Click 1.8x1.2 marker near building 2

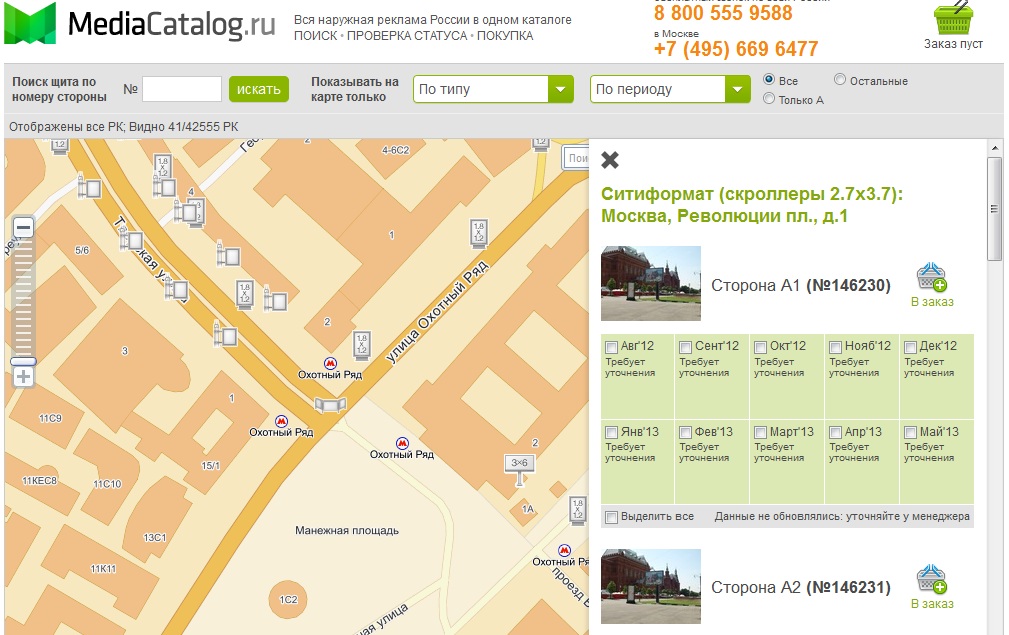pos(362,345)
